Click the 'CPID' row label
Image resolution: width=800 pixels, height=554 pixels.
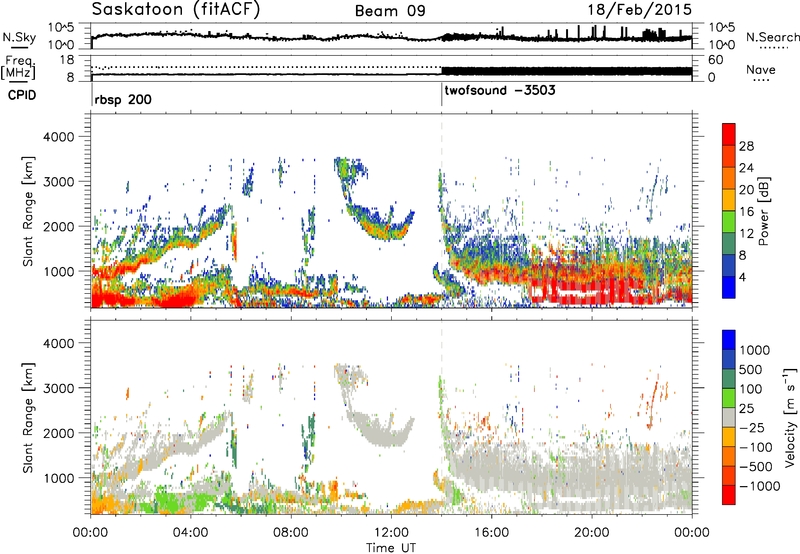click(x=22, y=95)
